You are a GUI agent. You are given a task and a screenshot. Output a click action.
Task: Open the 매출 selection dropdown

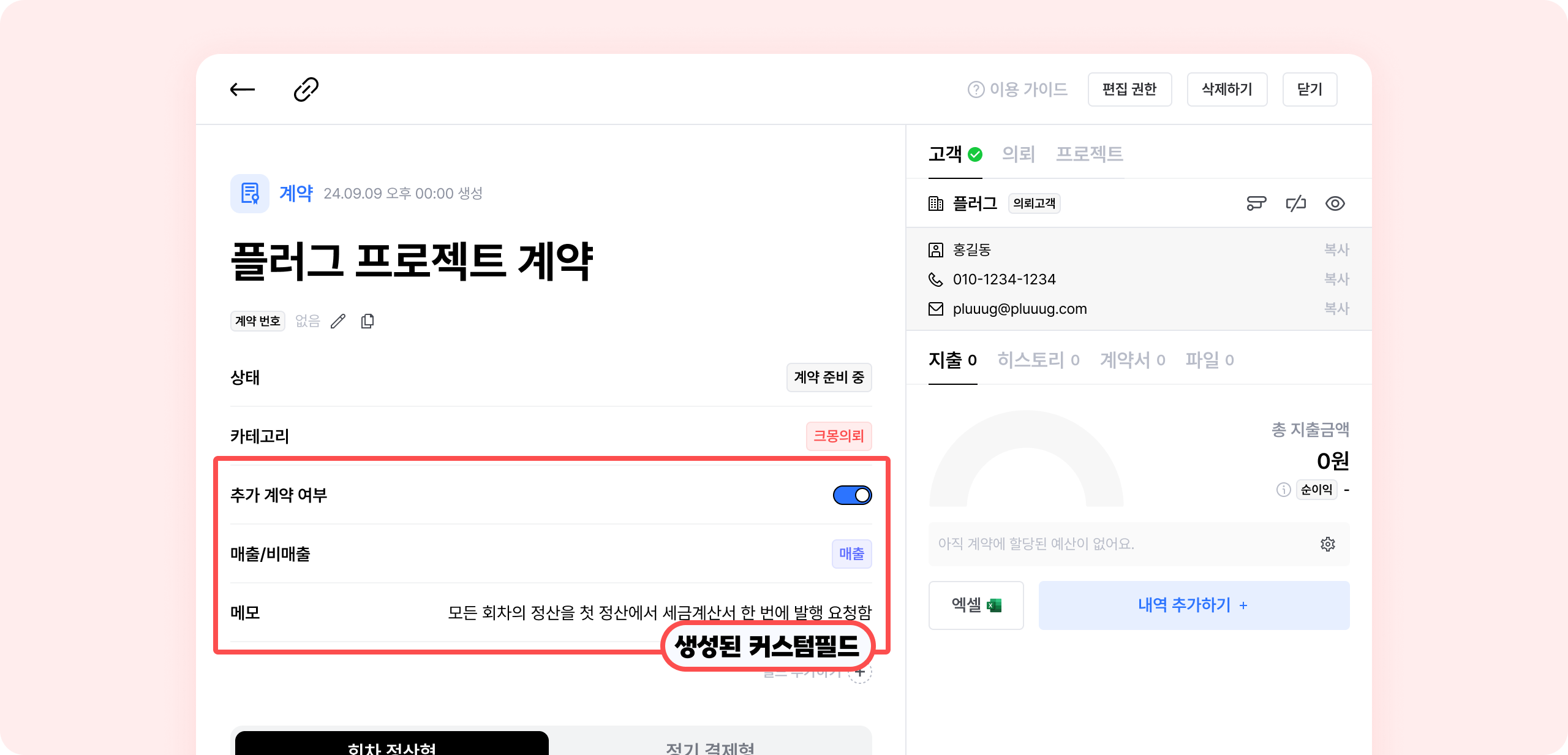[851, 554]
